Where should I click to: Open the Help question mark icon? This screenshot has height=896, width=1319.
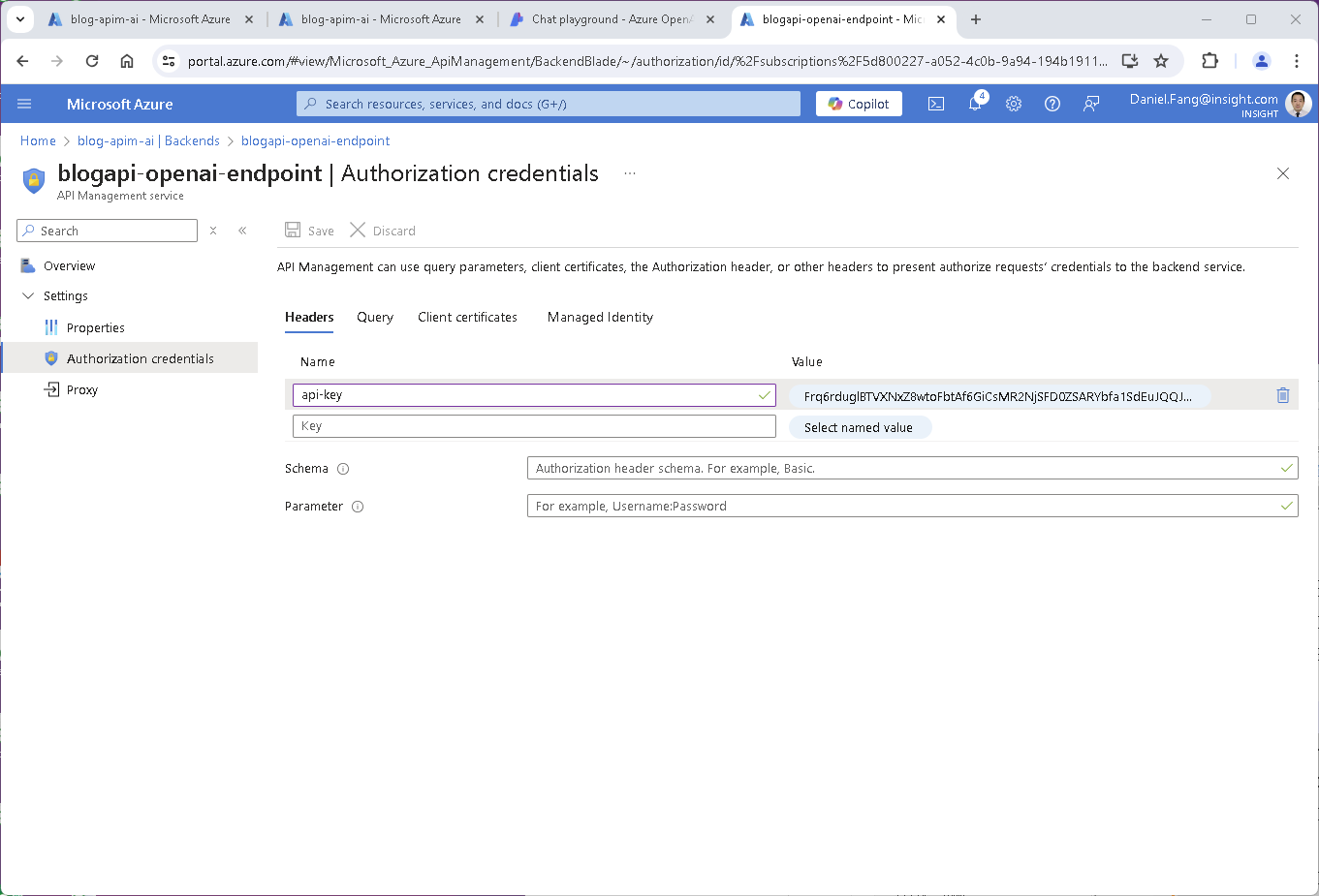1052,104
